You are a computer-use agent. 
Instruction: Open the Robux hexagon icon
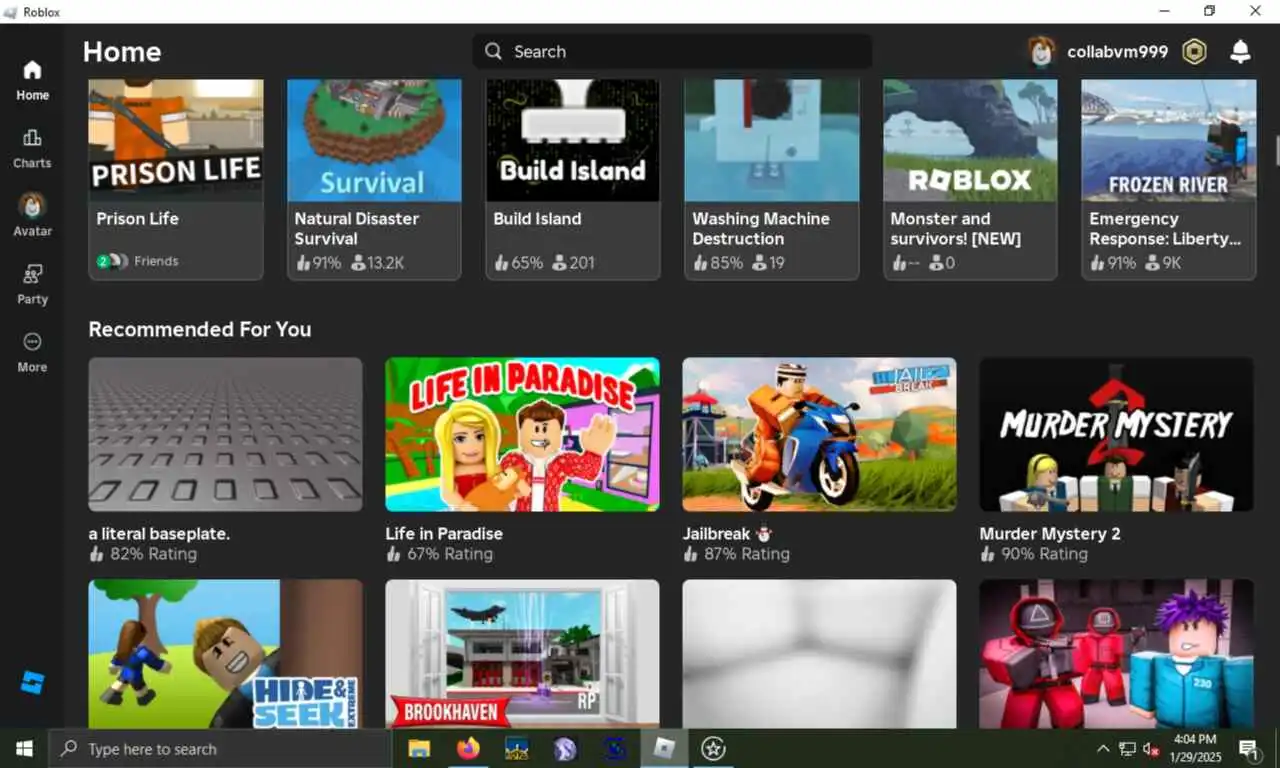click(1194, 52)
